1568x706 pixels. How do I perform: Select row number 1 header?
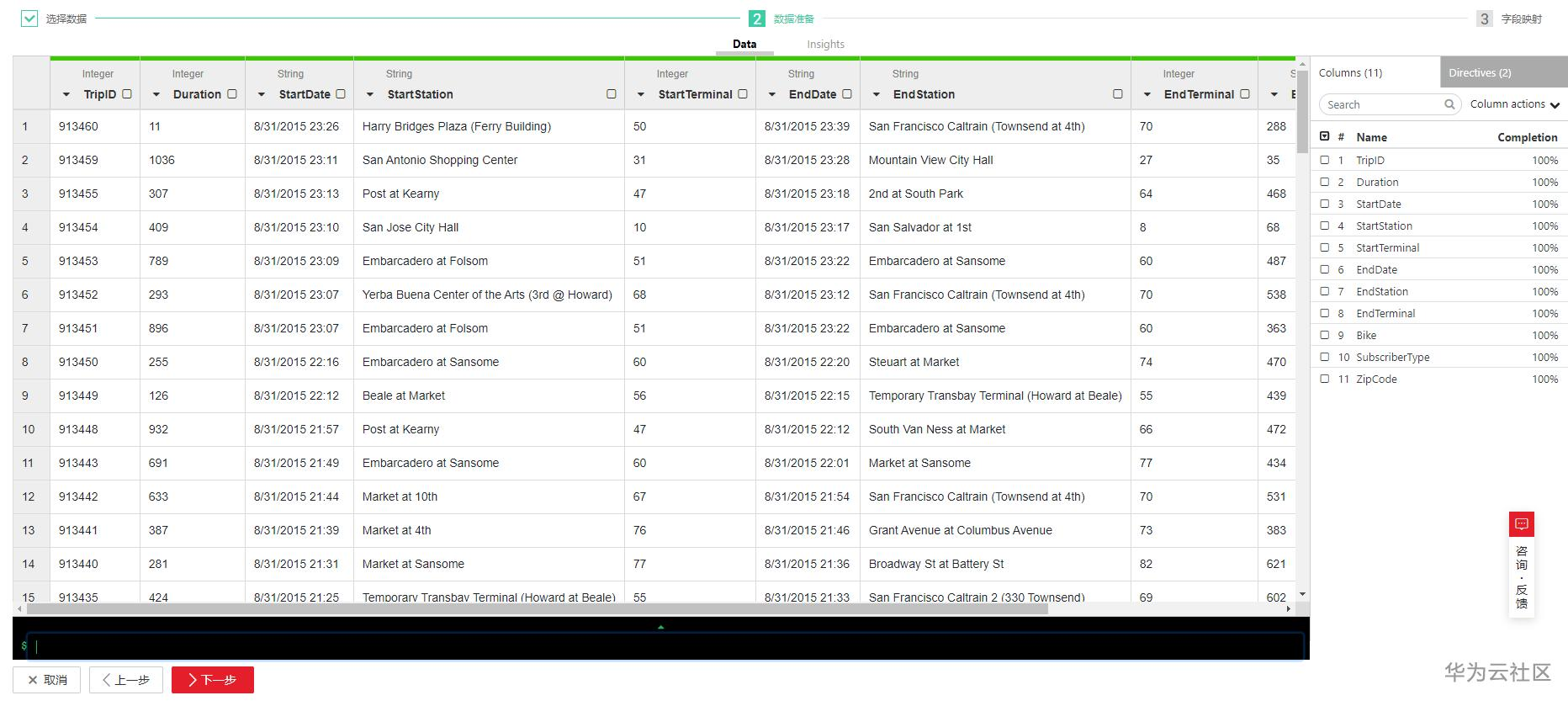click(31, 126)
